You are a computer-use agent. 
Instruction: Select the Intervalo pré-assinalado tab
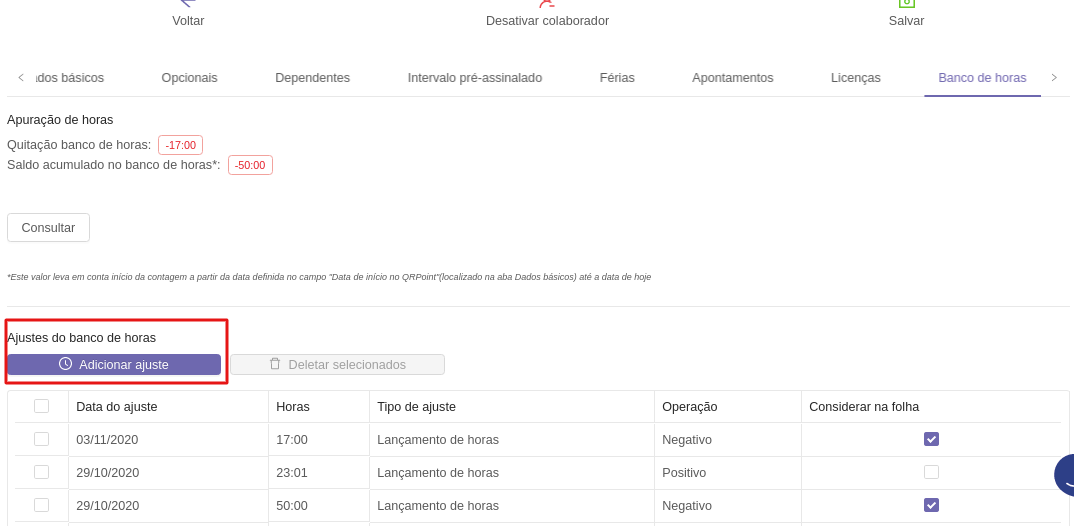(x=474, y=78)
